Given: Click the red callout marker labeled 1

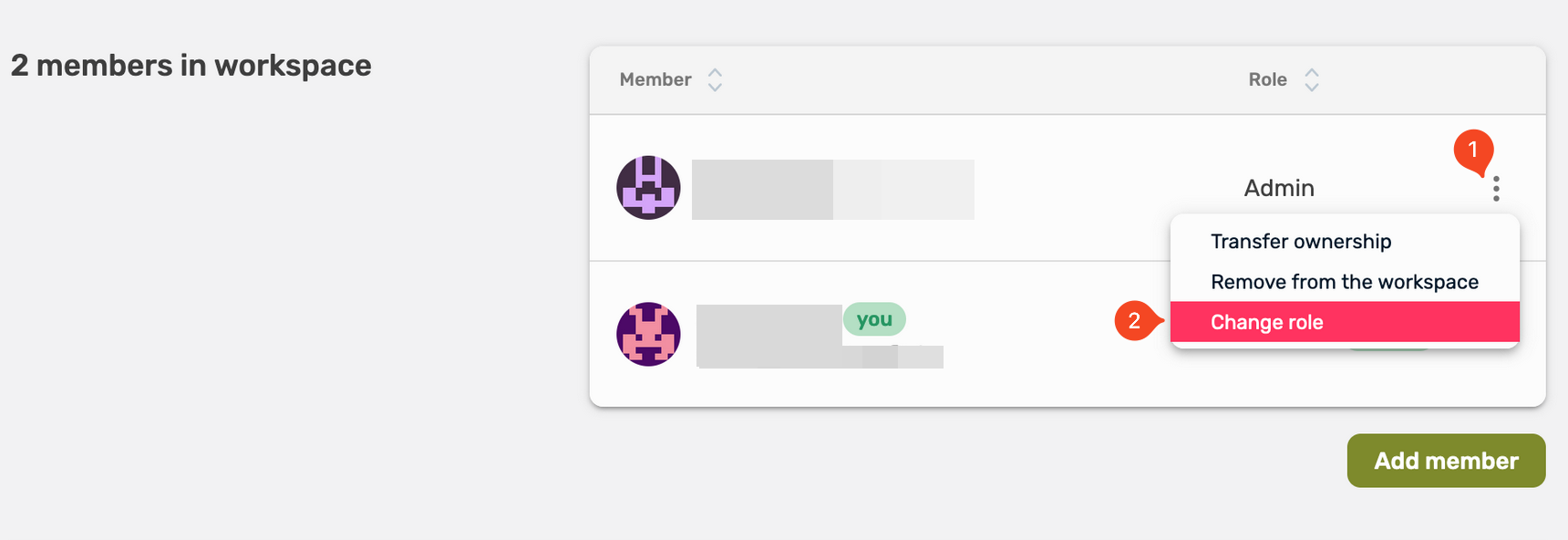Looking at the screenshot, I should point(1475,151).
